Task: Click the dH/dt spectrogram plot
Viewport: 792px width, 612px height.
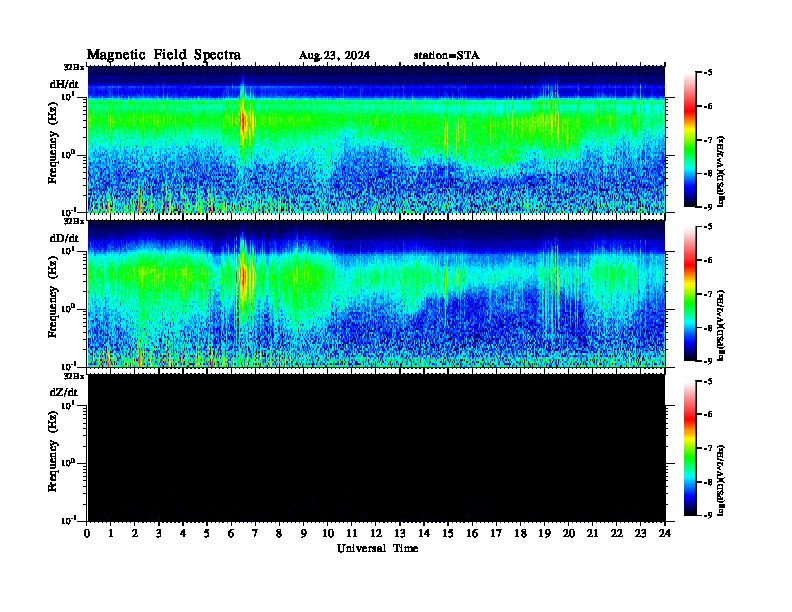Action: [376, 139]
